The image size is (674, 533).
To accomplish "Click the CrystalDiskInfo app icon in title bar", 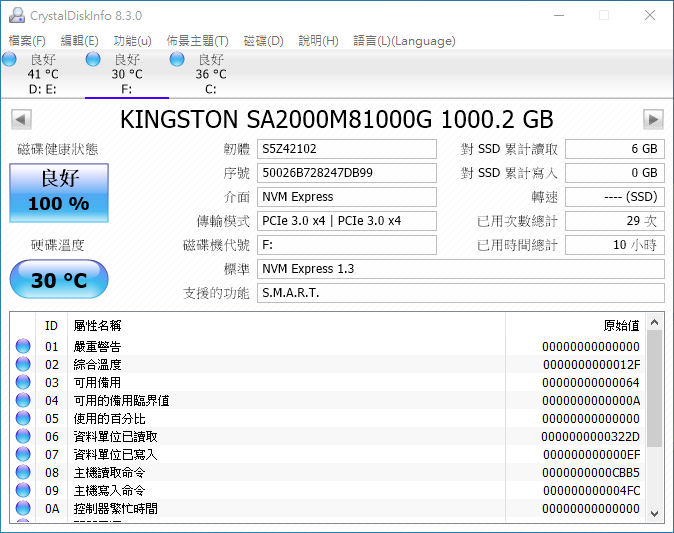I will click(x=17, y=15).
